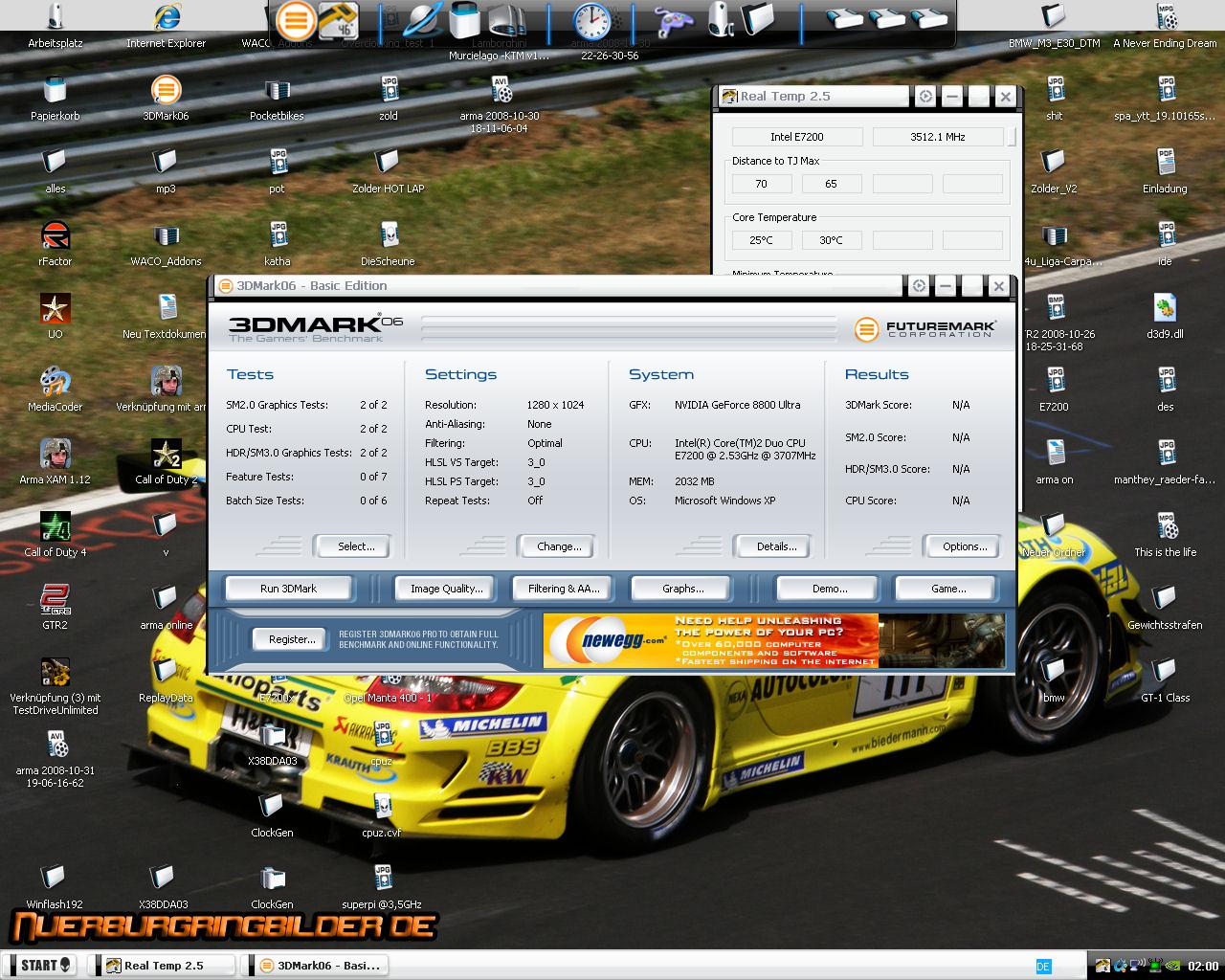1225x980 pixels.
Task: Open the temperature gun icon in the dock
Action: coord(338,19)
